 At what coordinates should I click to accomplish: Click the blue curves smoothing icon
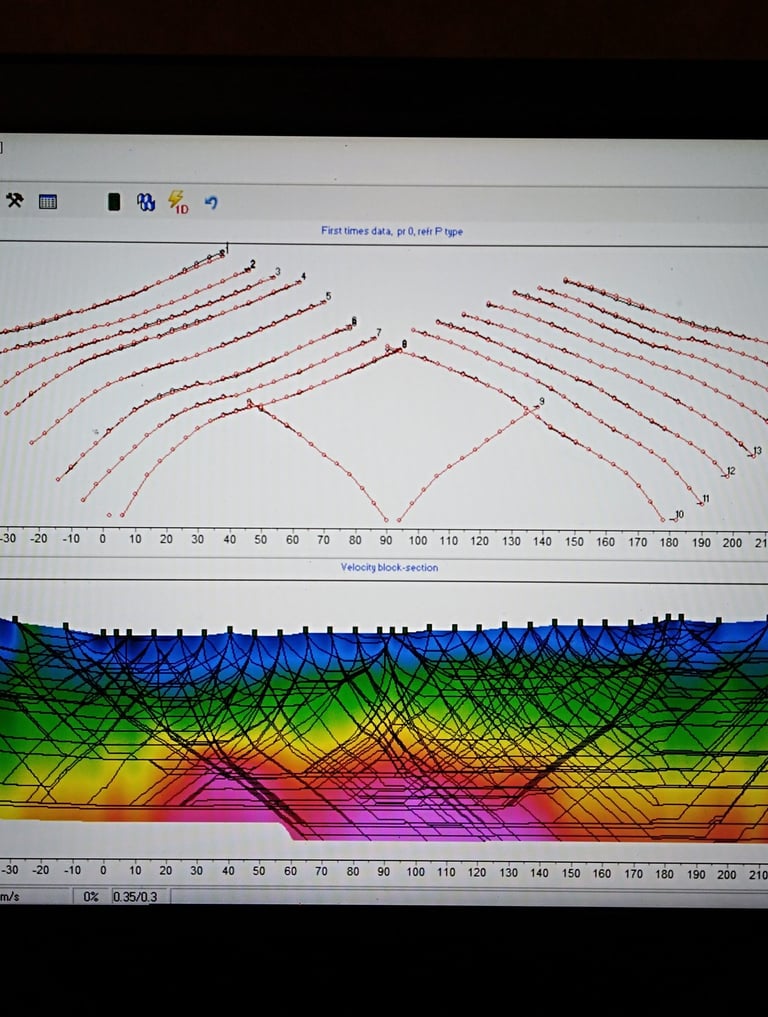(x=146, y=202)
